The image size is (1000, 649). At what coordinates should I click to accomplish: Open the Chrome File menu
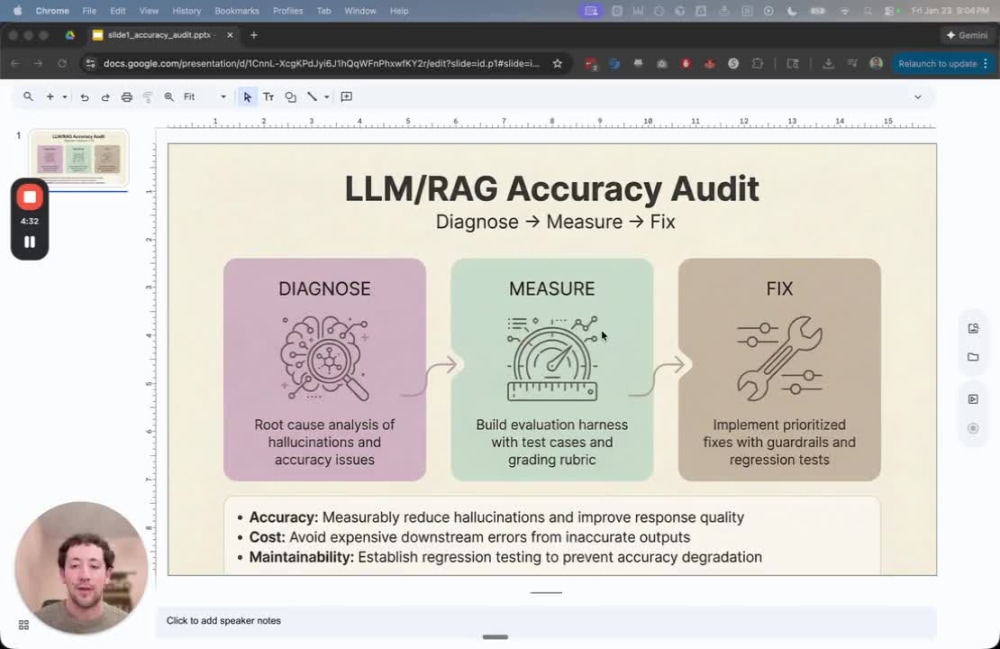(89, 11)
